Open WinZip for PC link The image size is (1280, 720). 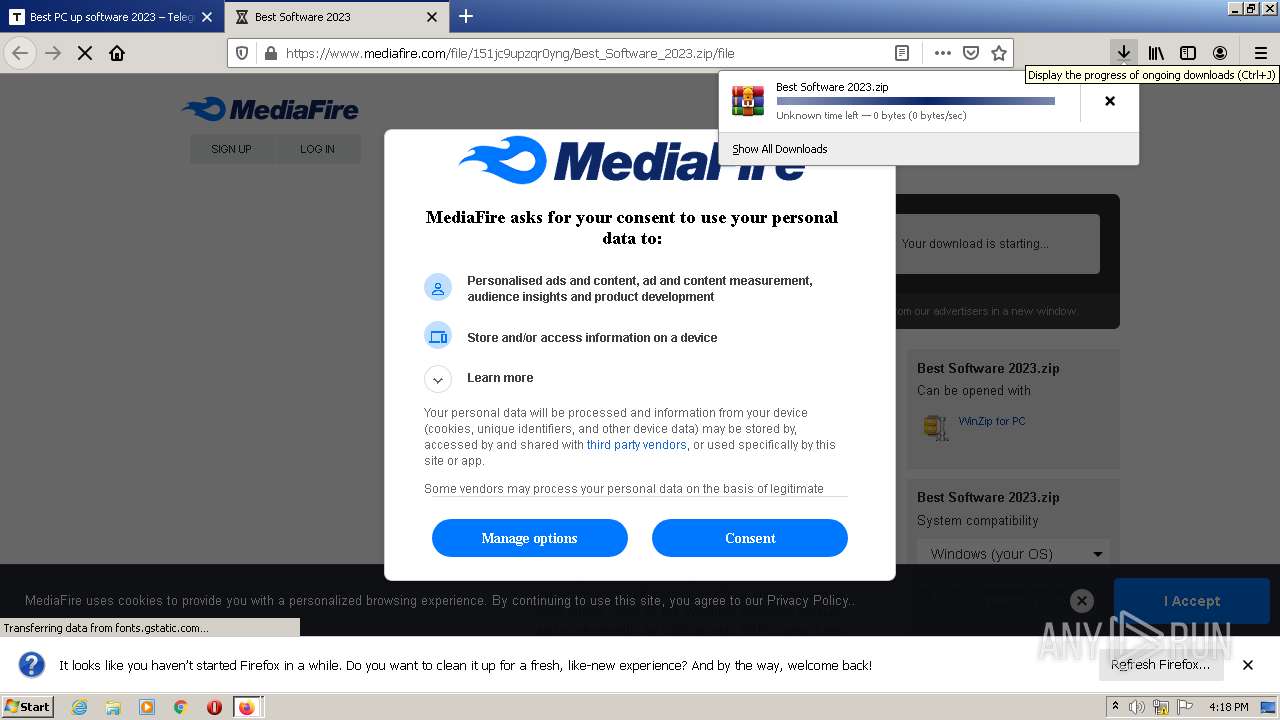tap(992, 421)
